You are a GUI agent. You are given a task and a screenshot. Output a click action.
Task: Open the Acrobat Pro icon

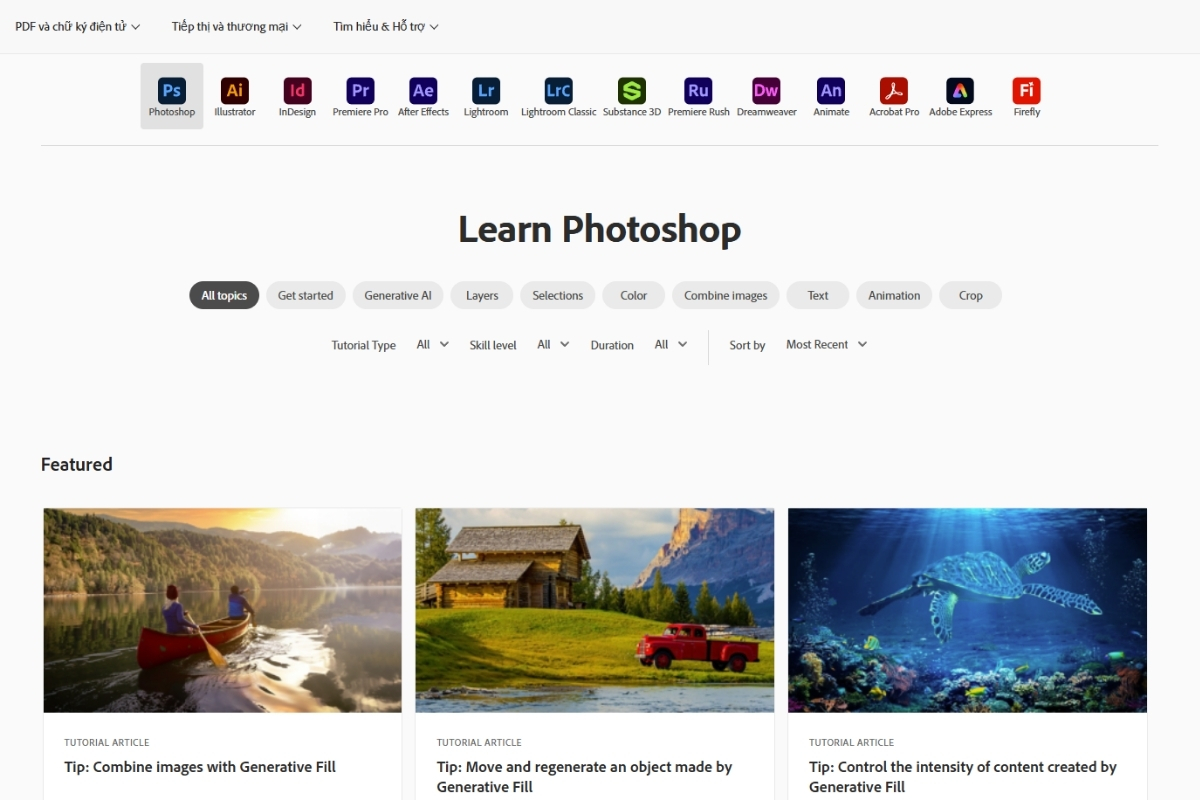893,96
